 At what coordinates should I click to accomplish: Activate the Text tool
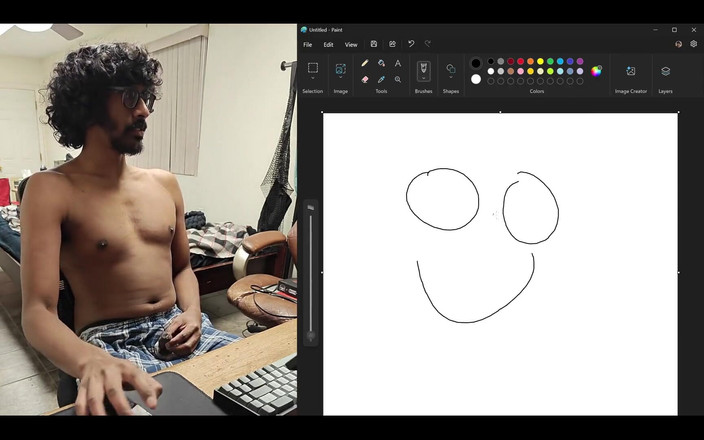coord(398,63)
